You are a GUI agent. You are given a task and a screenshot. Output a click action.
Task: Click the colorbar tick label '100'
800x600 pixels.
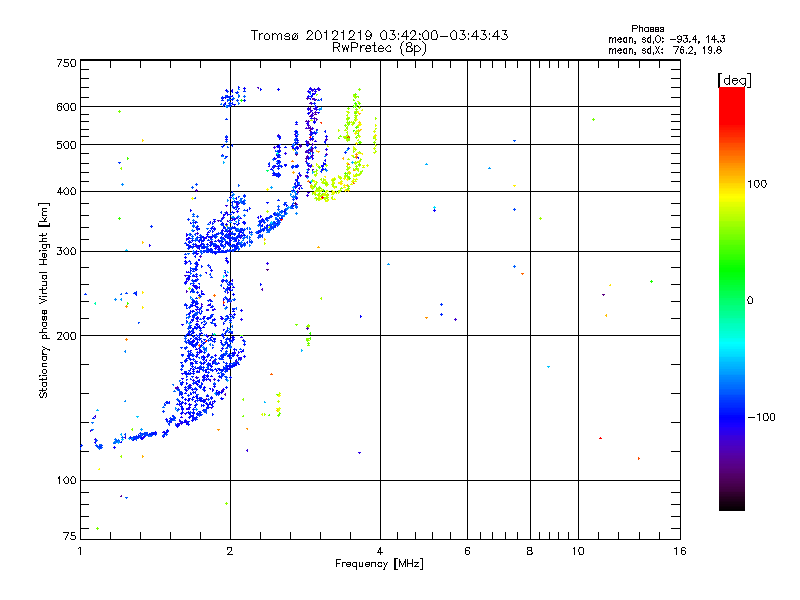pos(757,184)
